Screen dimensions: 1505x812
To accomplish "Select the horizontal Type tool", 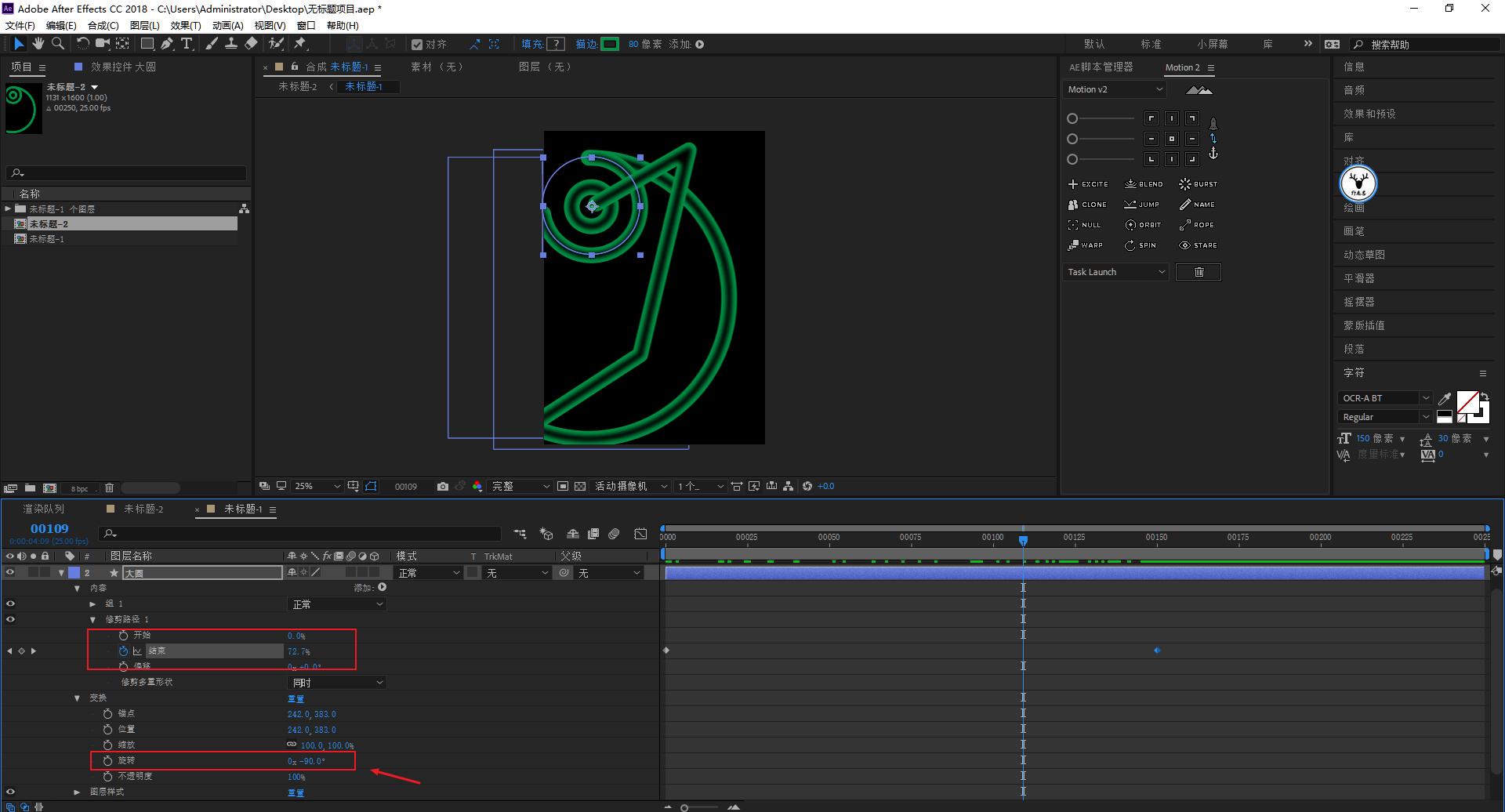I will point(187,44).
